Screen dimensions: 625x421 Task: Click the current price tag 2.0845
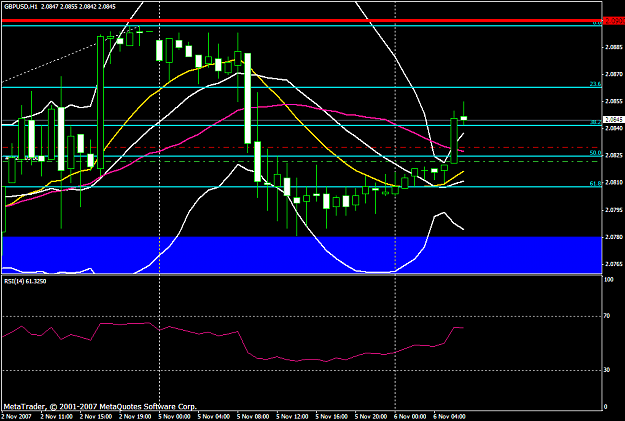click(x=614, y=119)
